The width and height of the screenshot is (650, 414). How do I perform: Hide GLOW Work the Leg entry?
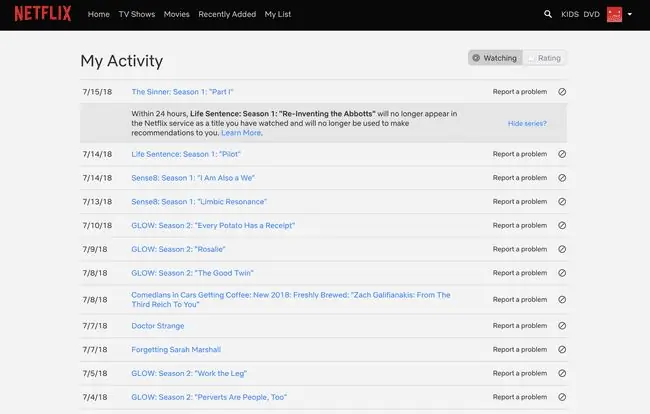[x=562, y=373]
